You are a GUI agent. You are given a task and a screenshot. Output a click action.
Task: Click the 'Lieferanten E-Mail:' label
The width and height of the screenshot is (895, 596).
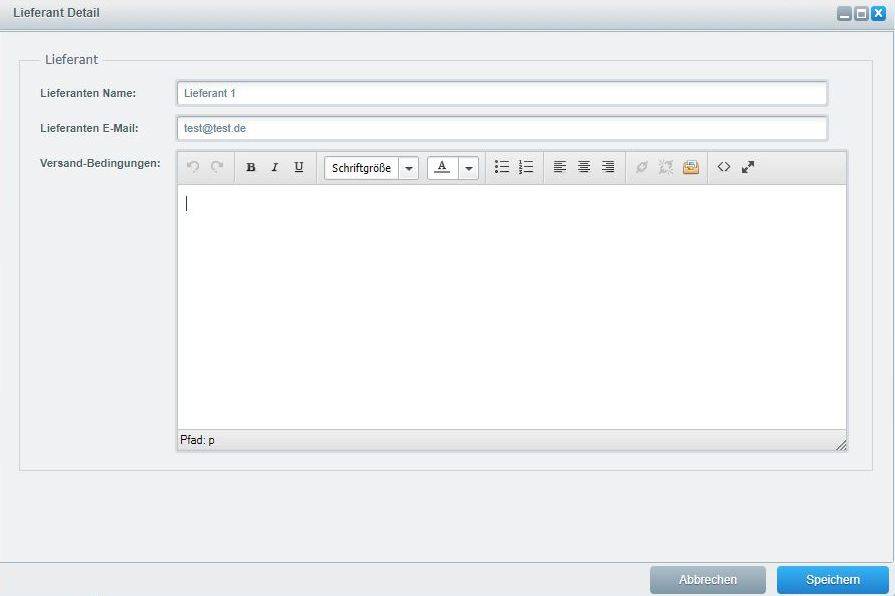pos(89,128)
